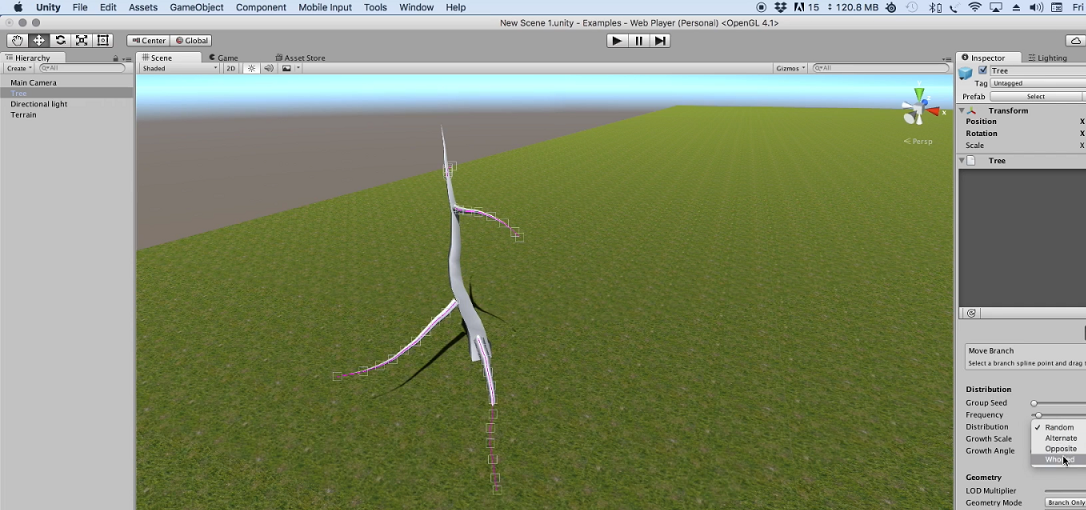Click the tree refresh icon under preview
Viewport: 1086px width, 510px height.
click(x=971, y=313)
